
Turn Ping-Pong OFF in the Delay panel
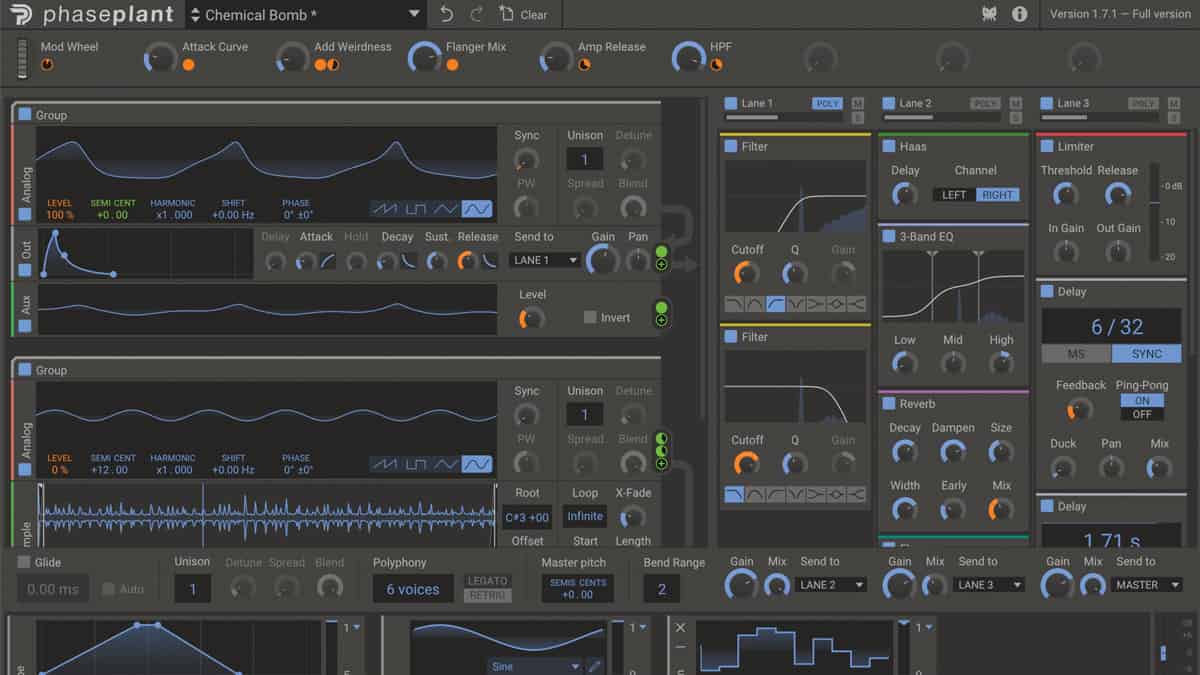pos(1141,413)
